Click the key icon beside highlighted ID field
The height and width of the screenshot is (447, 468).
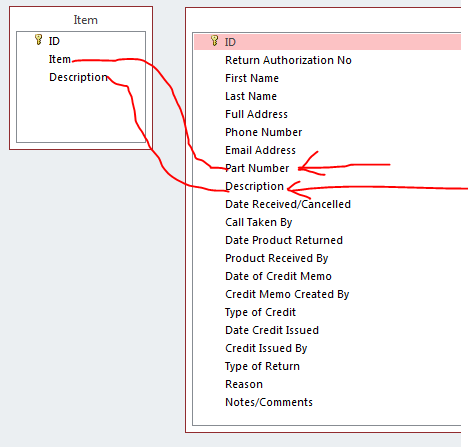pyautogui.click(x=214, y=41)
